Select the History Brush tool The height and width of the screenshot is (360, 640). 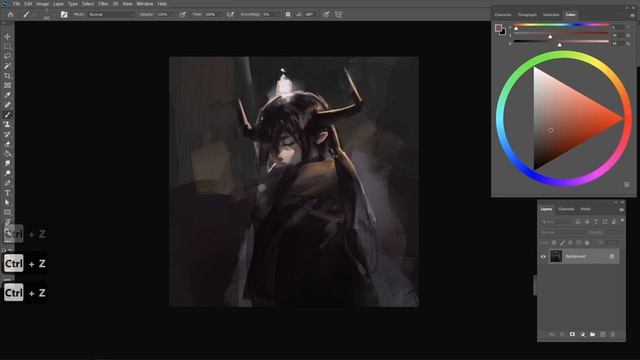[x=7, y=134]
